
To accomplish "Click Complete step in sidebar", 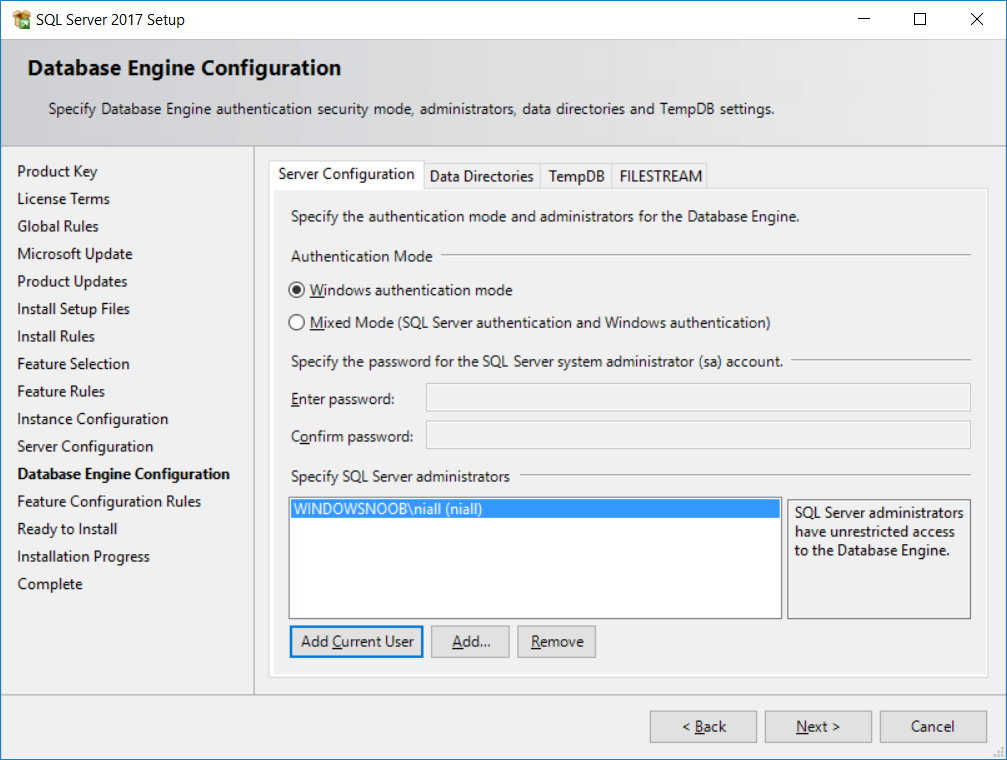I will (x=50, y=585).
